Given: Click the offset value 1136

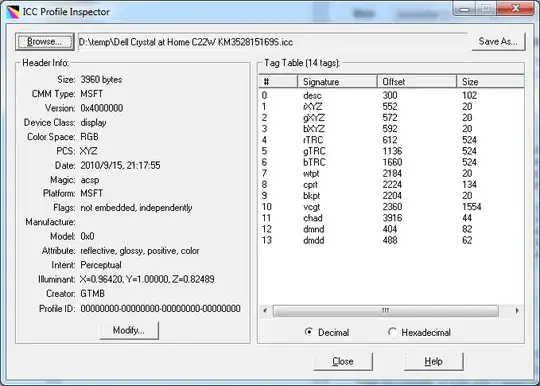Looking at the screenshot, I should 392,151.
